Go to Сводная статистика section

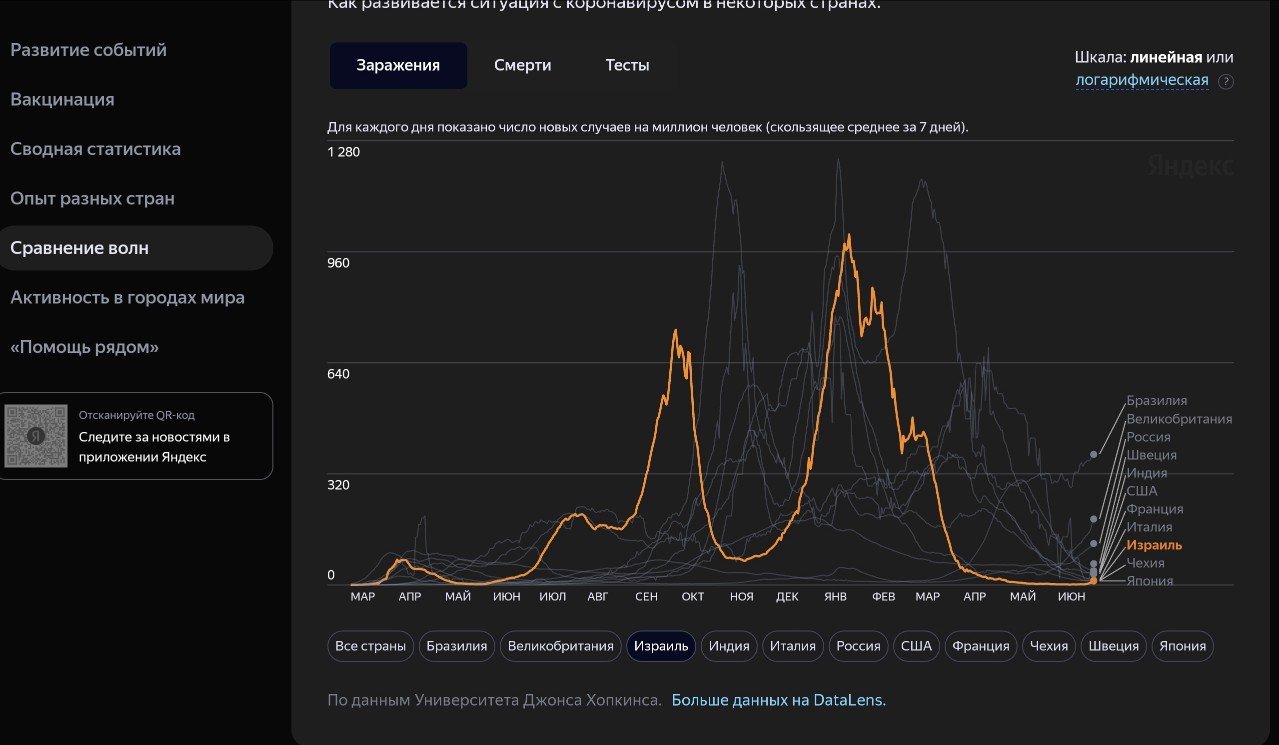(95, 149)
